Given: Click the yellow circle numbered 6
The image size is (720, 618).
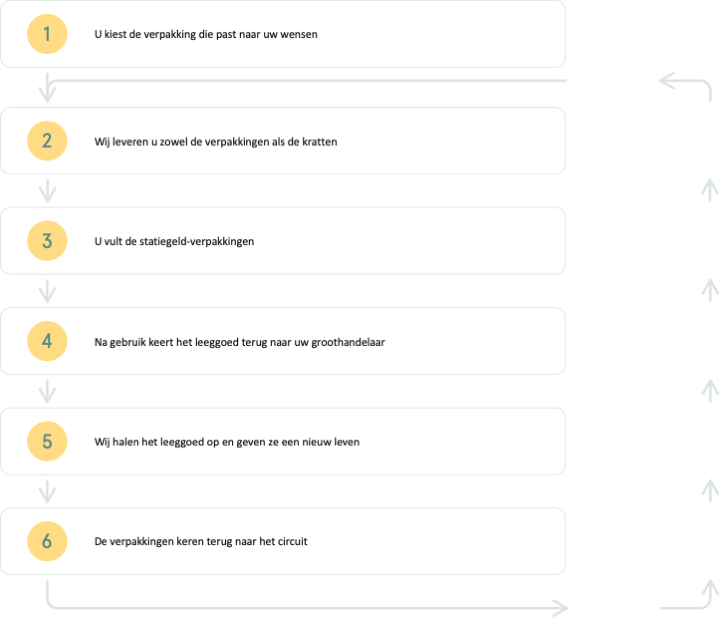Looking at the screenshot, I should click(x=47, y=541).
